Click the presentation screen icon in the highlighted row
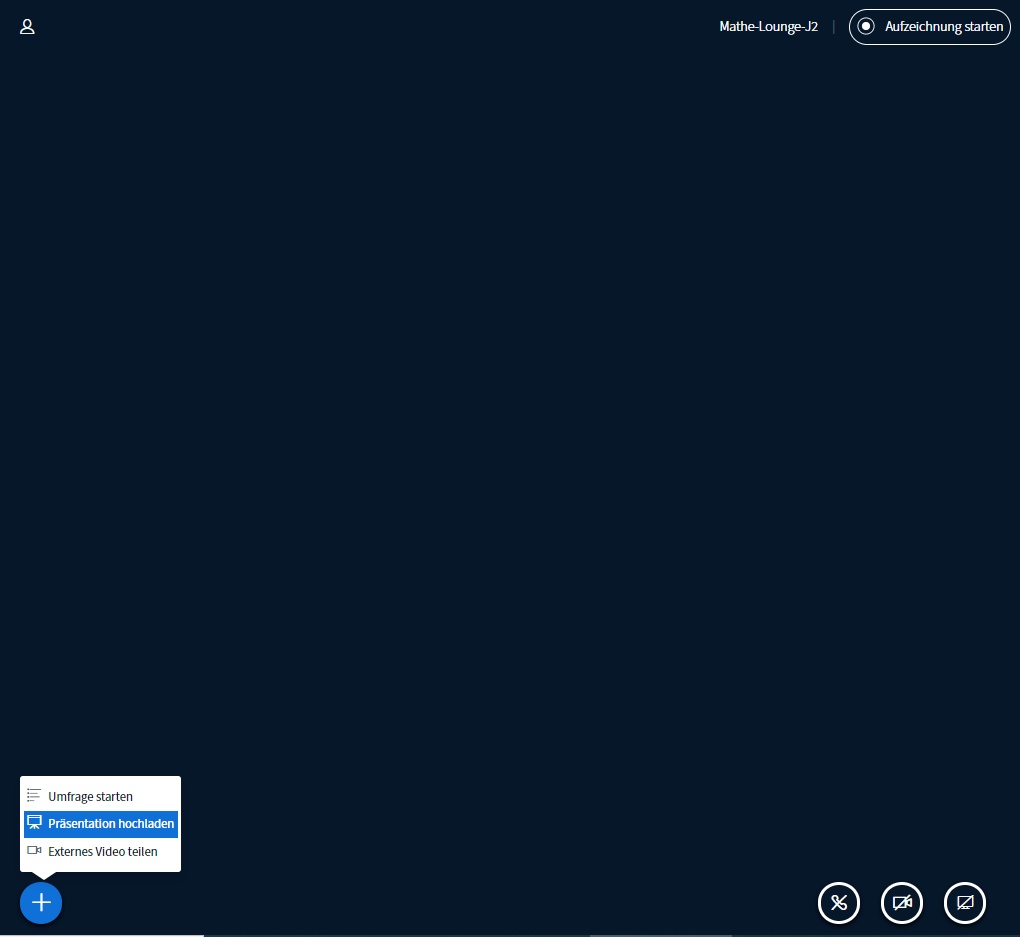Viewport: 1020px width, 937px height. coord(34,823)
